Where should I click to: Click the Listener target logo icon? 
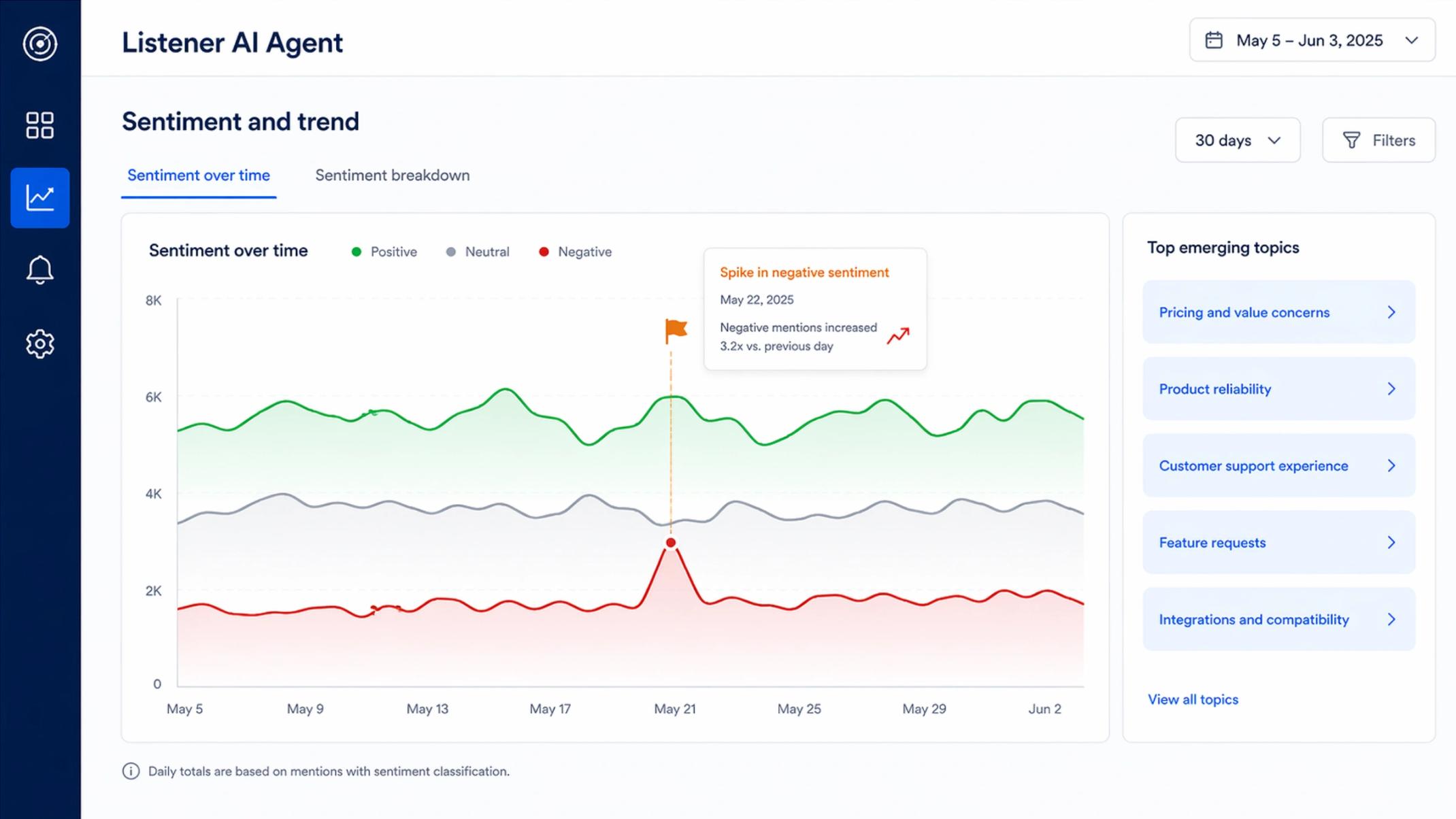pos(40,44)
